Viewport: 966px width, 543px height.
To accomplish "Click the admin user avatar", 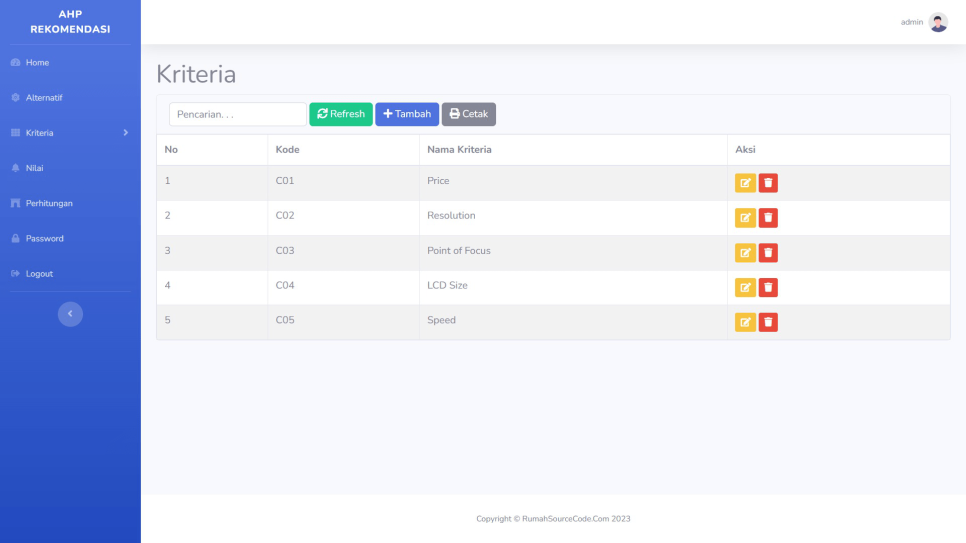I will tap(938, 22).
